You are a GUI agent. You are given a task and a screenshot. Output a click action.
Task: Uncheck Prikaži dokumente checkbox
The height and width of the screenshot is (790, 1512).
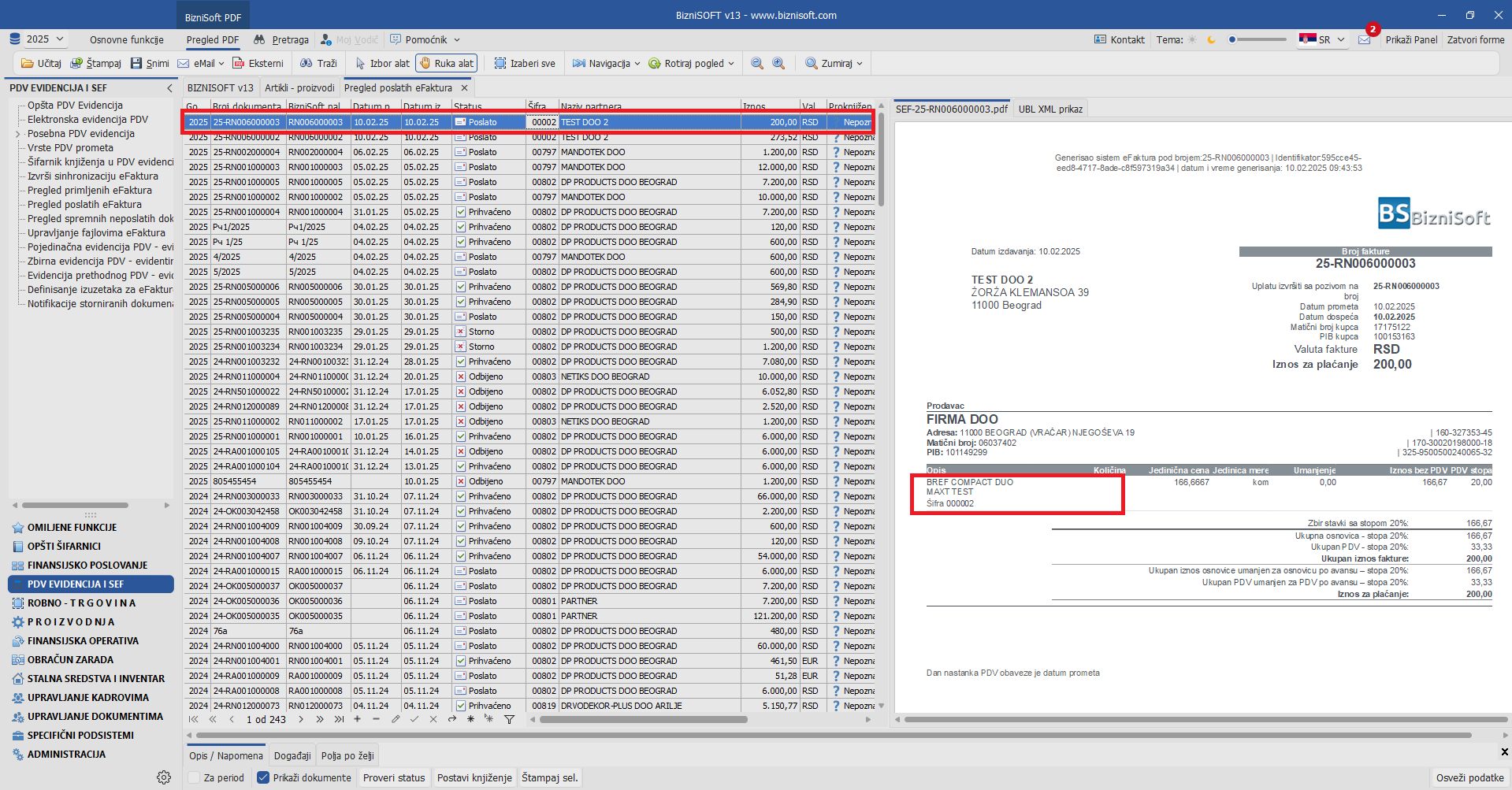[263, 777]
